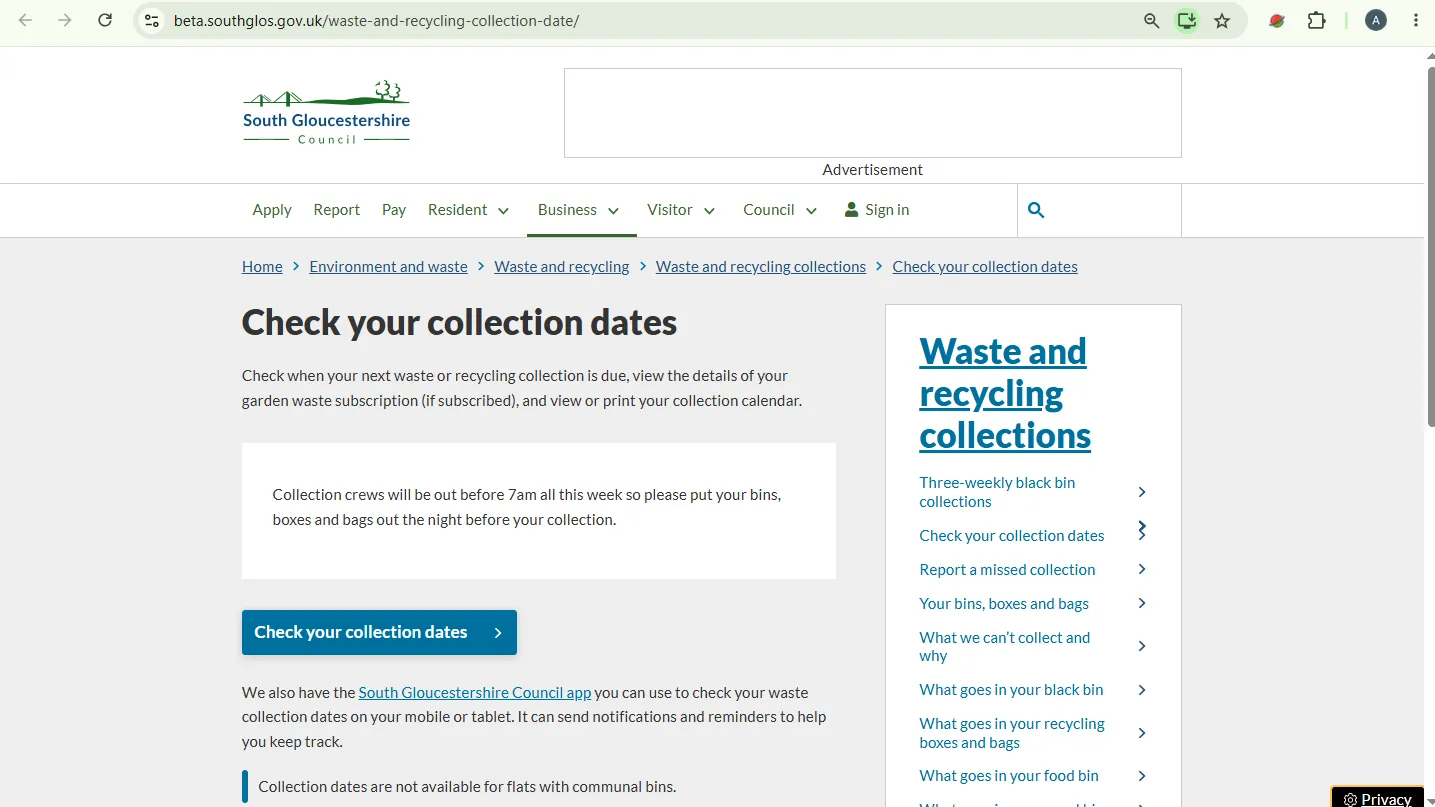Click the red extension icon in toolbar
Viewport: 1435px width, 807px height.
(x=1277, y=20)
